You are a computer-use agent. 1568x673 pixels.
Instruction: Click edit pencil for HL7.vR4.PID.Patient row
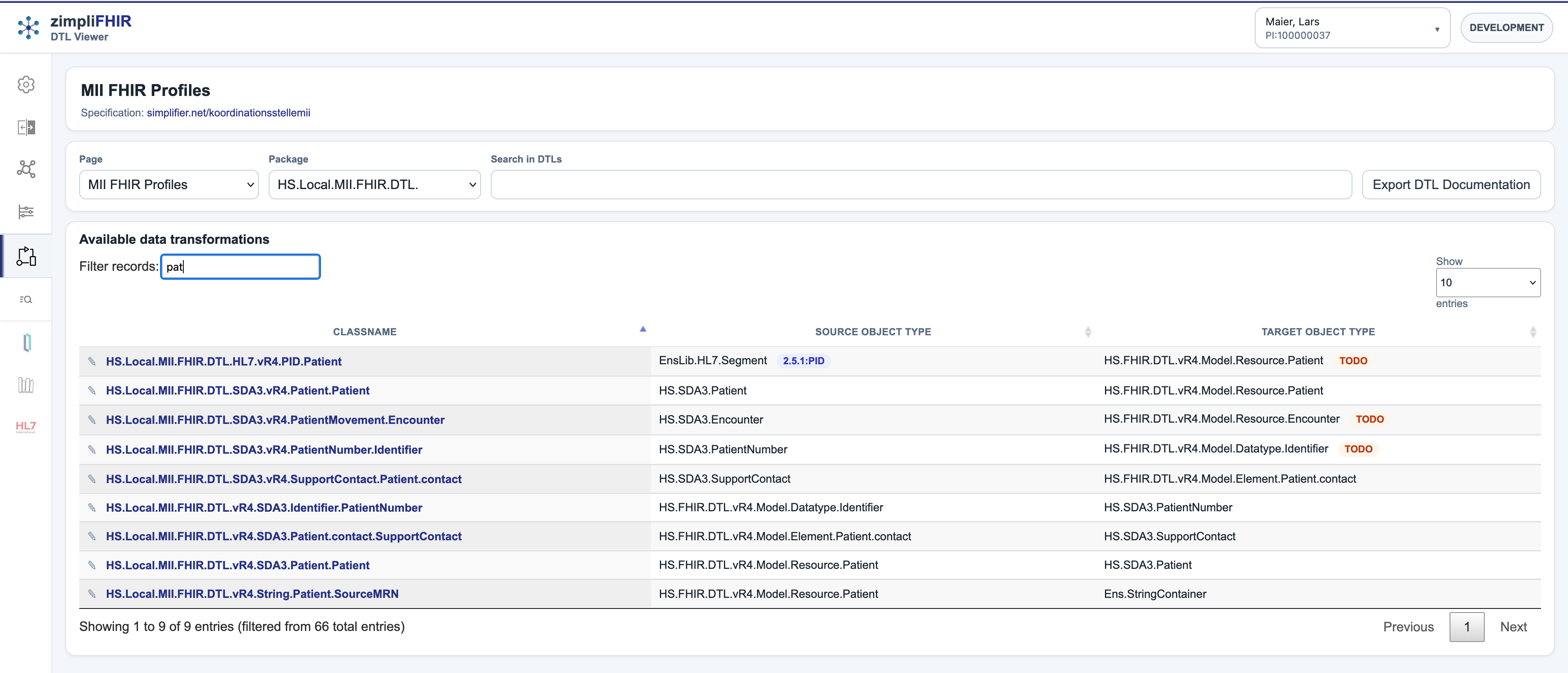92,361
